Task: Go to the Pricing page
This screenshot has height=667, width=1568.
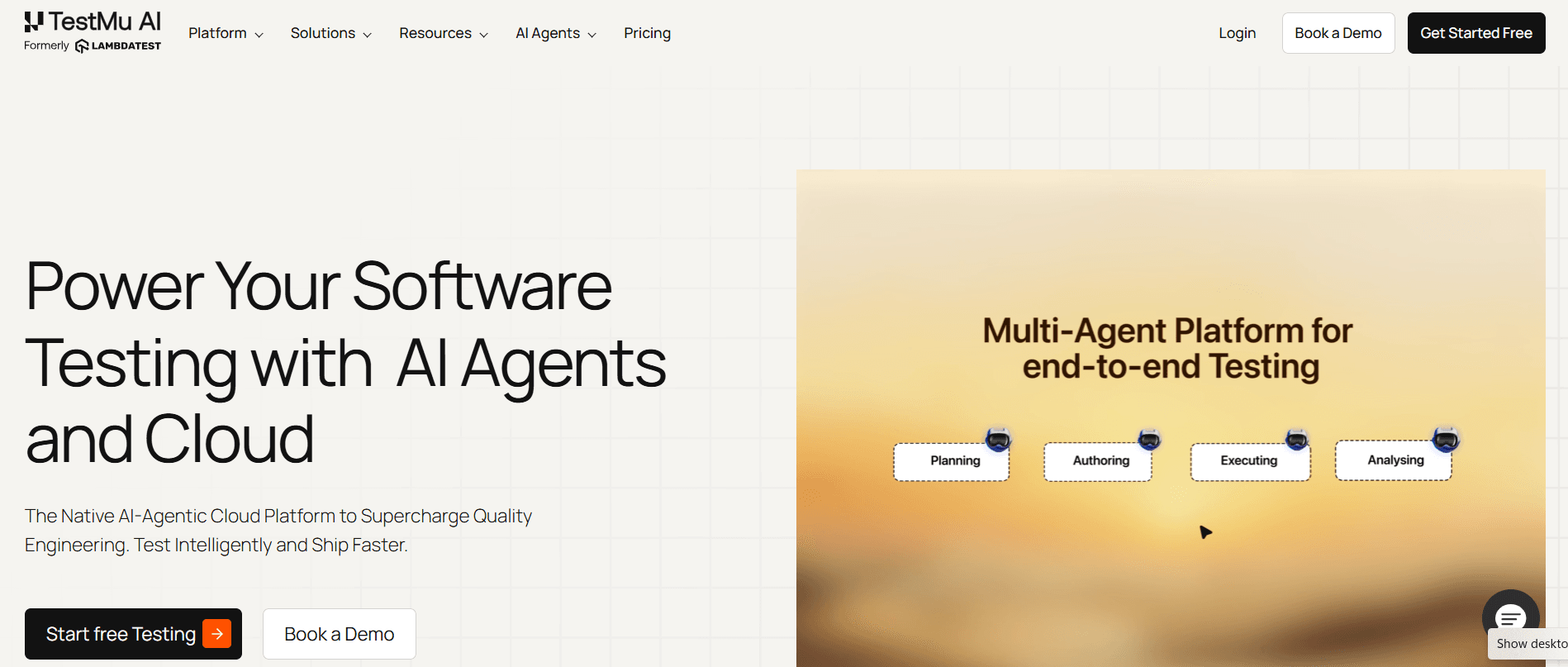Action: click(647, 33)
